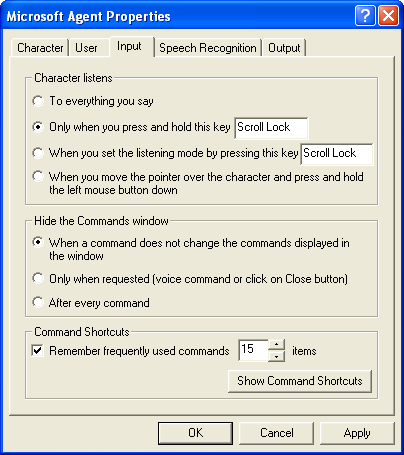The width and height of the screenshot is (404, 455).
Task: Click the press-and-hold key Scroll Lock field
Action: point(271,128)
